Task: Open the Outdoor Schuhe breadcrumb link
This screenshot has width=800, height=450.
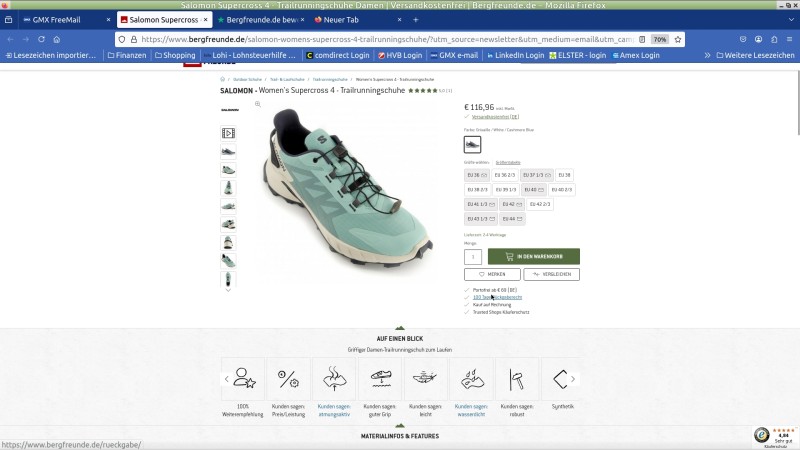Action: [247, 80]
